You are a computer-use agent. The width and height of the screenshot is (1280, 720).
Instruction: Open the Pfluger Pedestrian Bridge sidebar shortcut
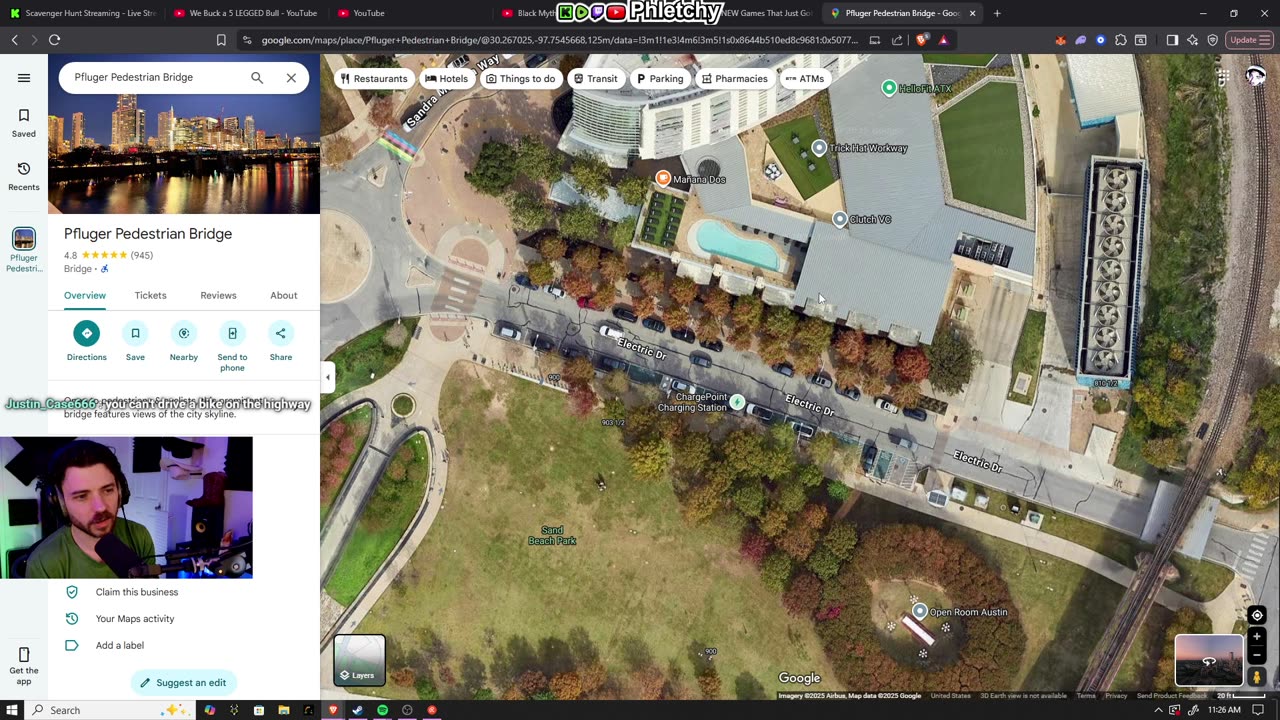24,250
